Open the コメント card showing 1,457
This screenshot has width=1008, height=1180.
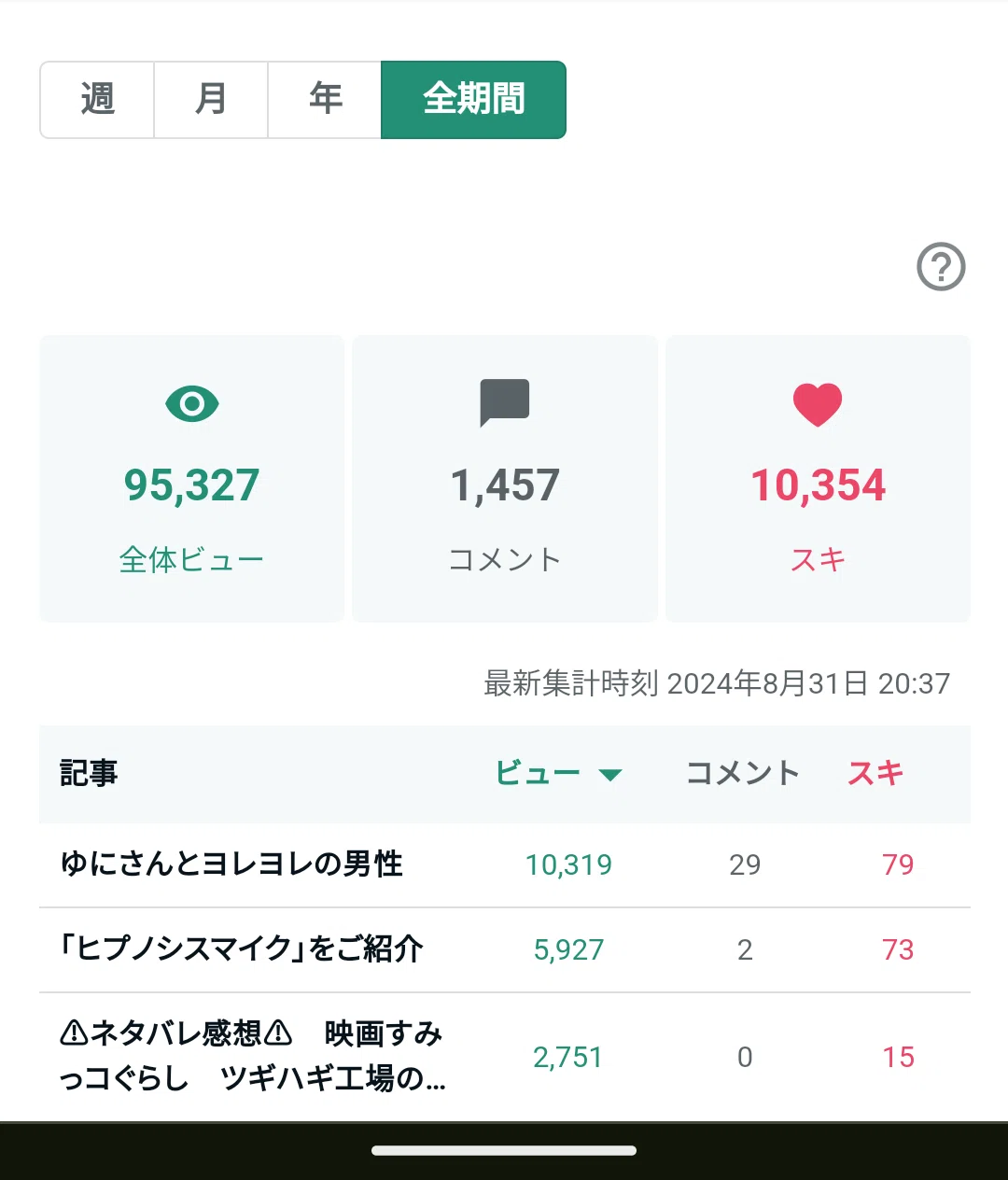point(505,479)
